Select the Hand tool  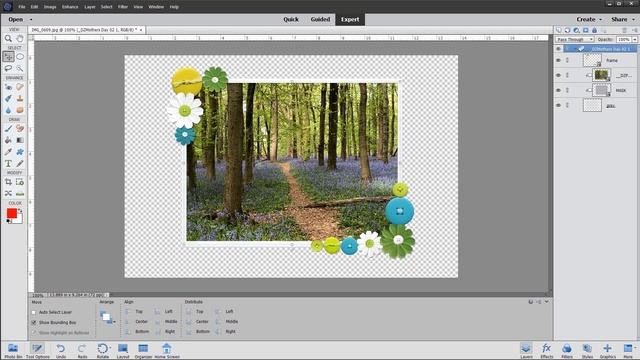[20, 39]
